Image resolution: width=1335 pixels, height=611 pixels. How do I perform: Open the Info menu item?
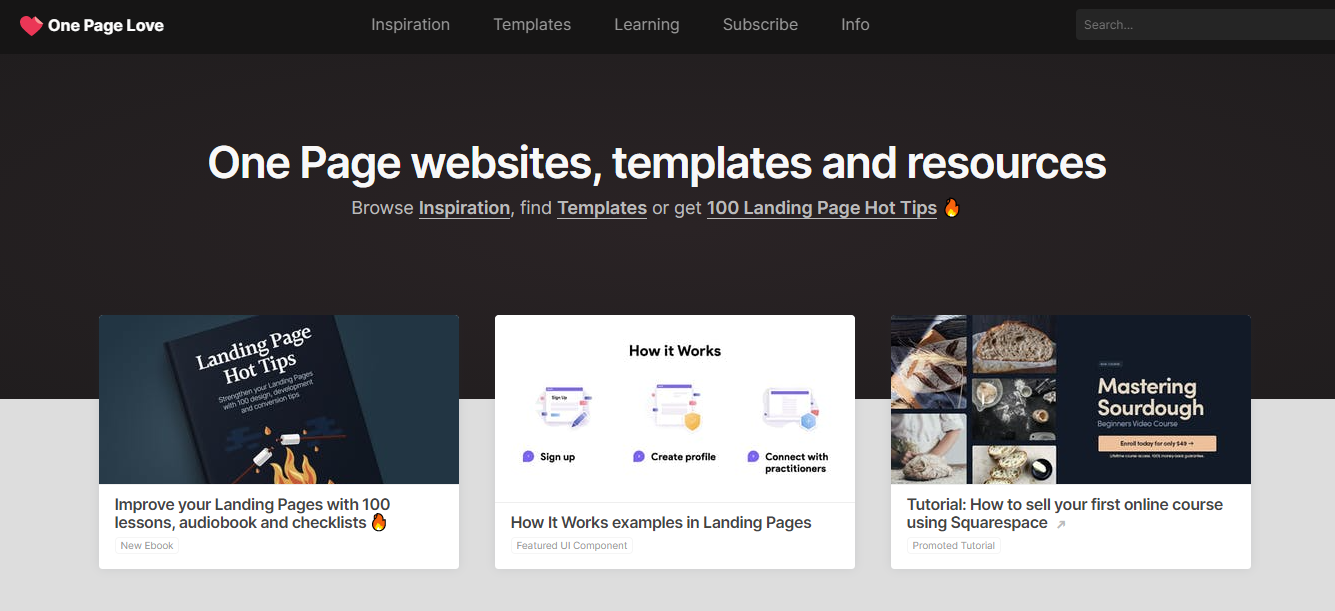pos(855,25)
